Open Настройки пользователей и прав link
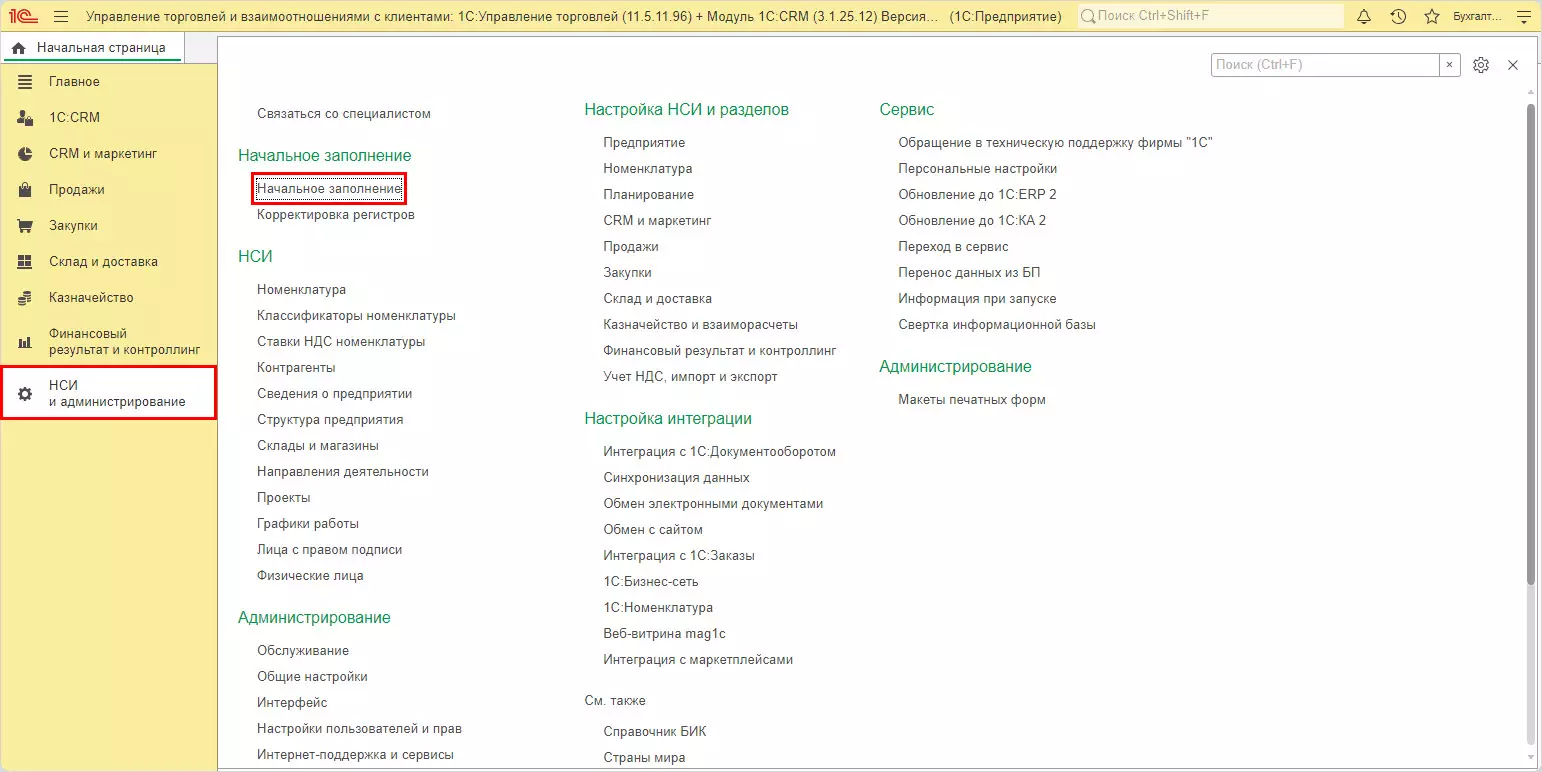 point(360,729)
